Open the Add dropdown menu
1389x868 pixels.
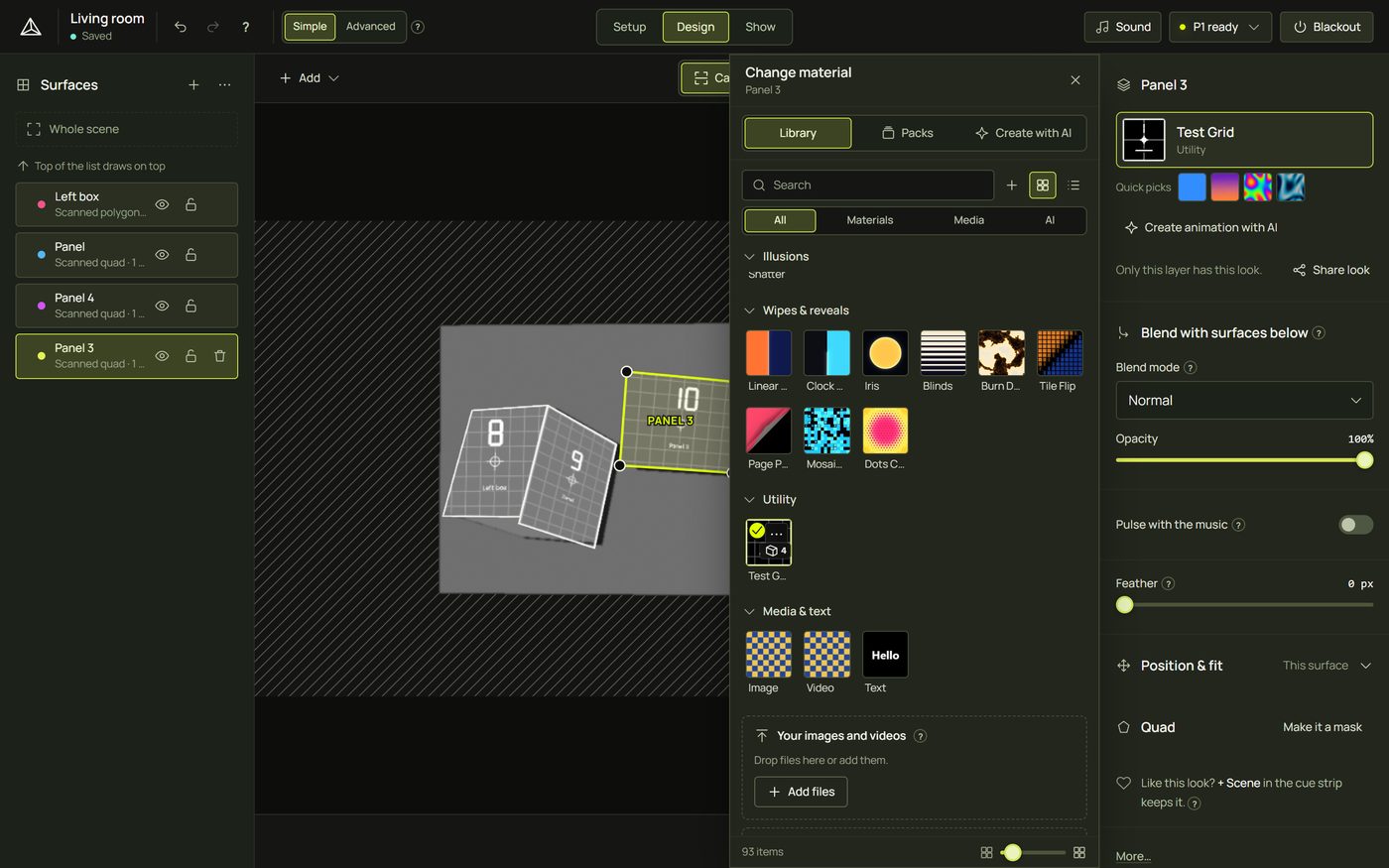(310, 78)
